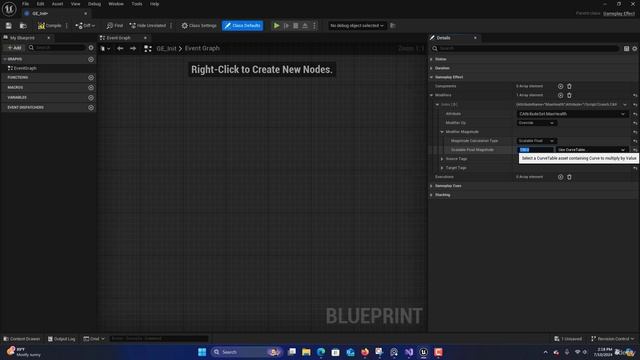Open My Blueprint settings gear
This screenshot has height=360, width=640.
pos(91,48)
